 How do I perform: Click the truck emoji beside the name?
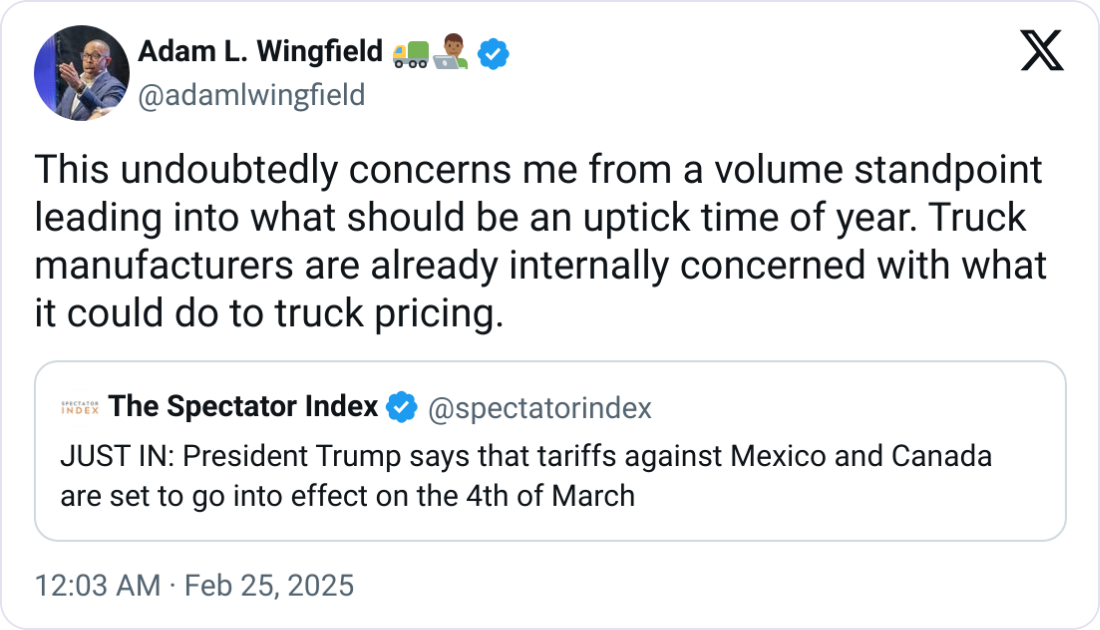click(412, 53)
